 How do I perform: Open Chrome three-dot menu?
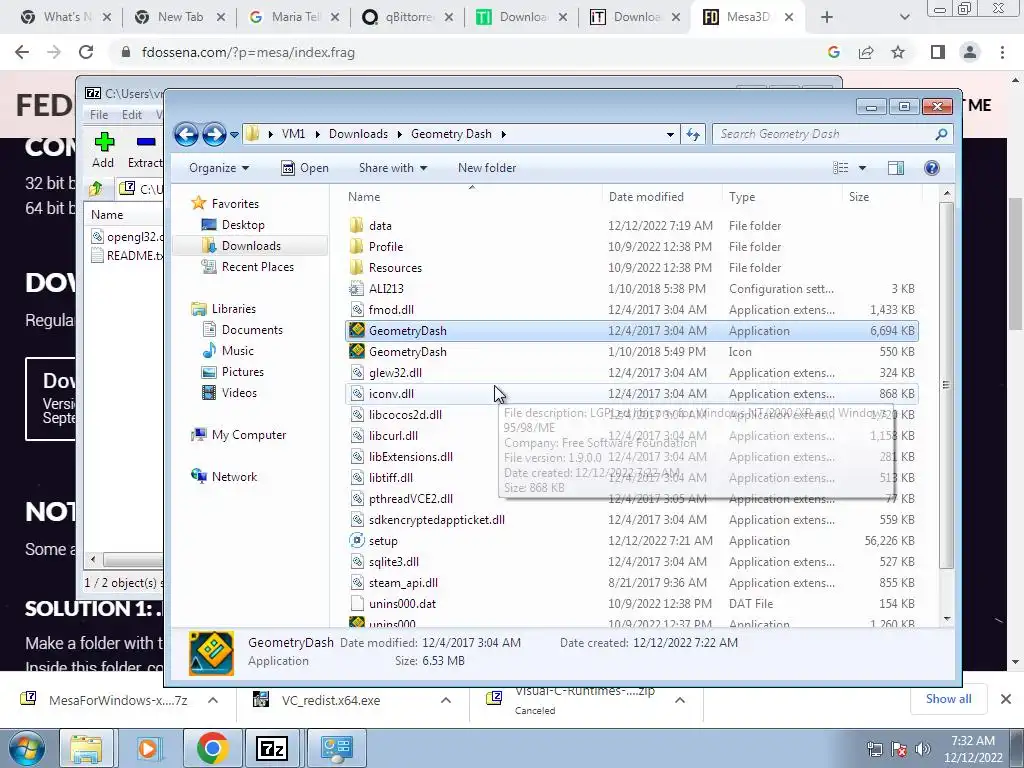[x=1002, y=52]
